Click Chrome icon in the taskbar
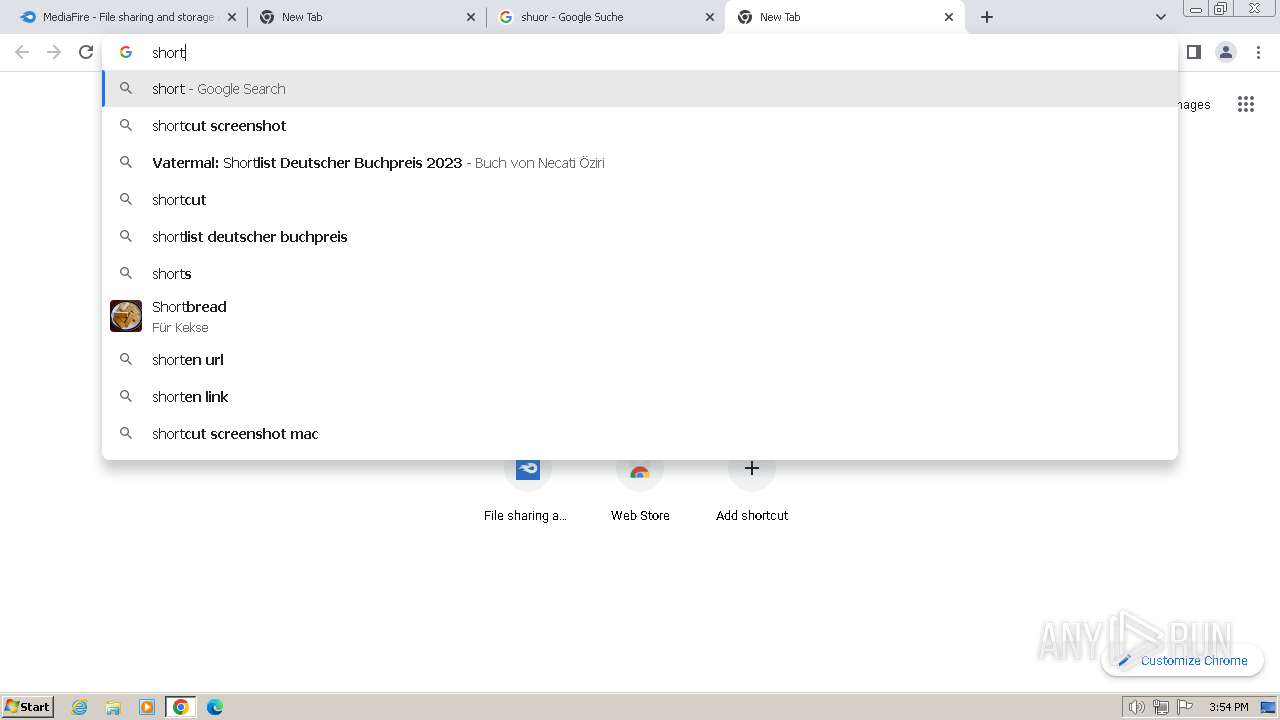Viewport: 1280px width, 720px height. 181,707
